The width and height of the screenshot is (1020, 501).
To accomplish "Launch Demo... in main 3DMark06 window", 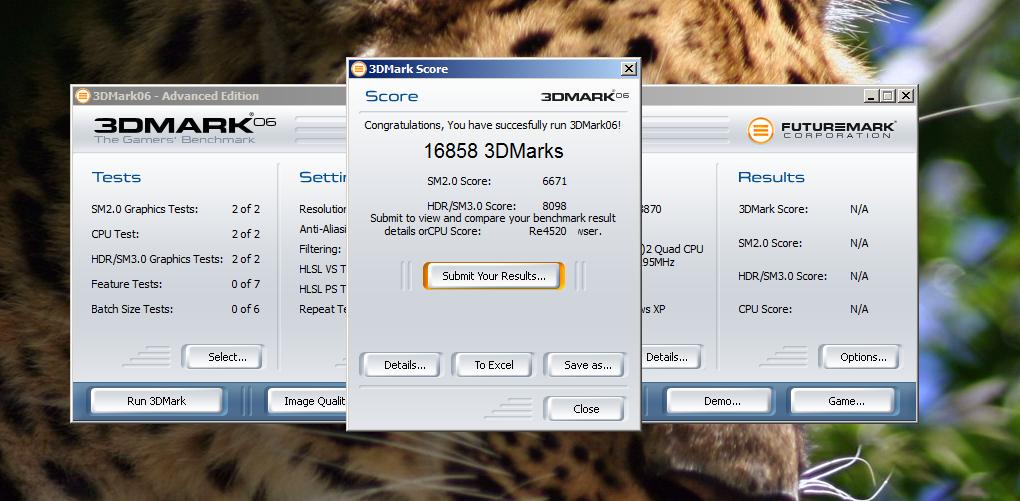I will [x=722, y=401].
